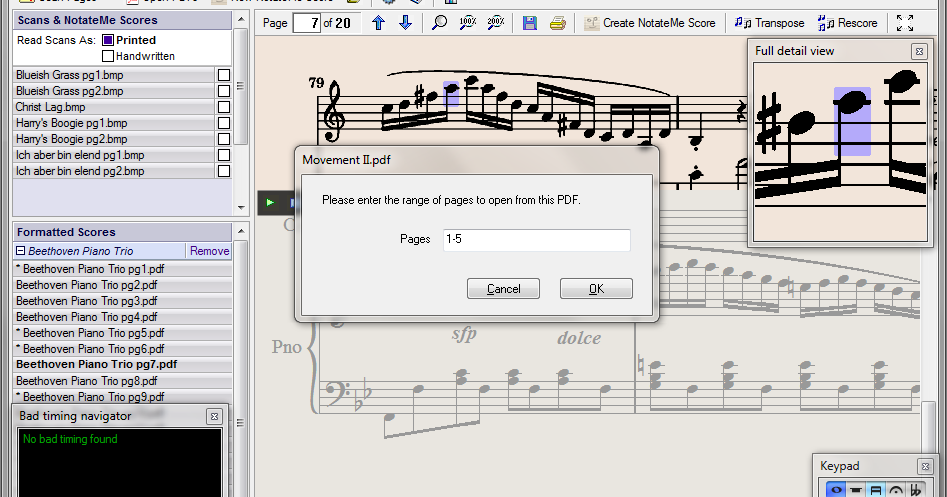Click scroll-down arrow of Scans list

pos(241,208)
